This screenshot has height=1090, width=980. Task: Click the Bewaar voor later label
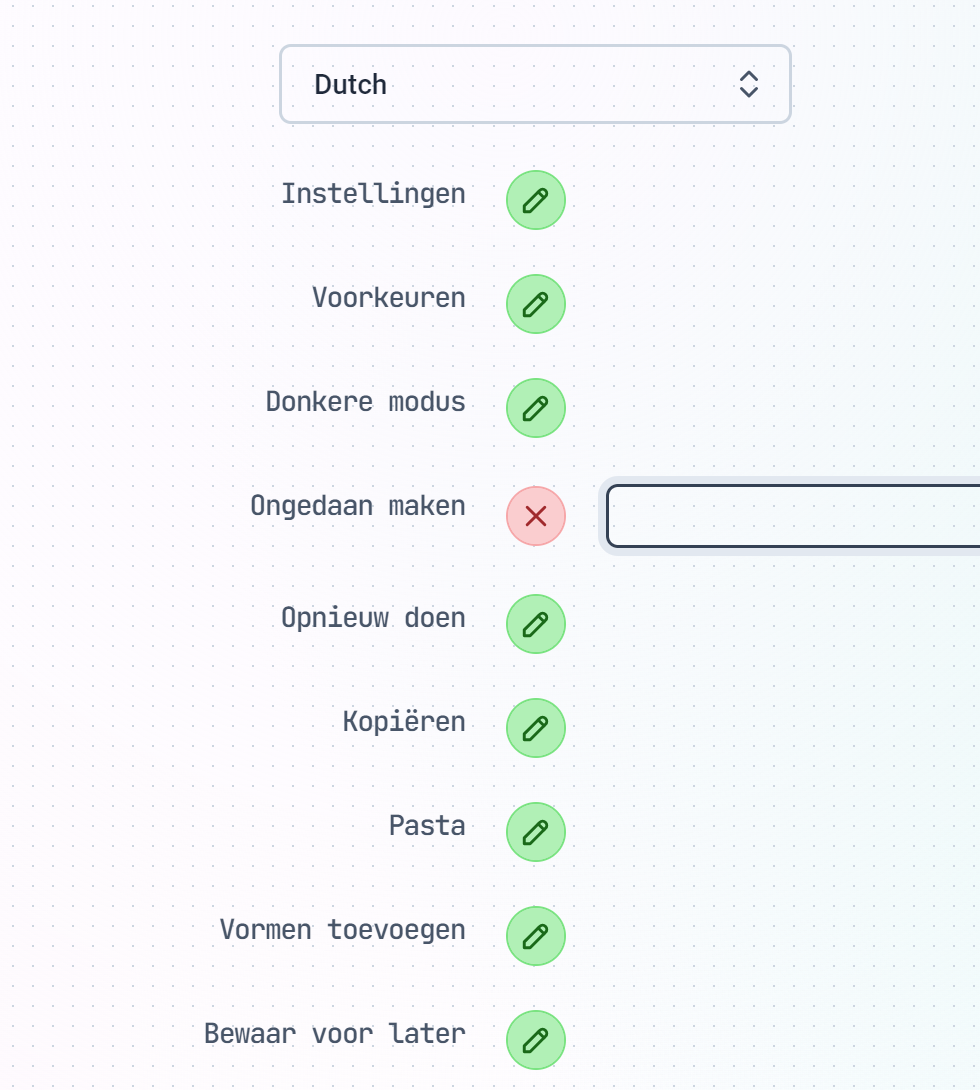click(335, 1034)
